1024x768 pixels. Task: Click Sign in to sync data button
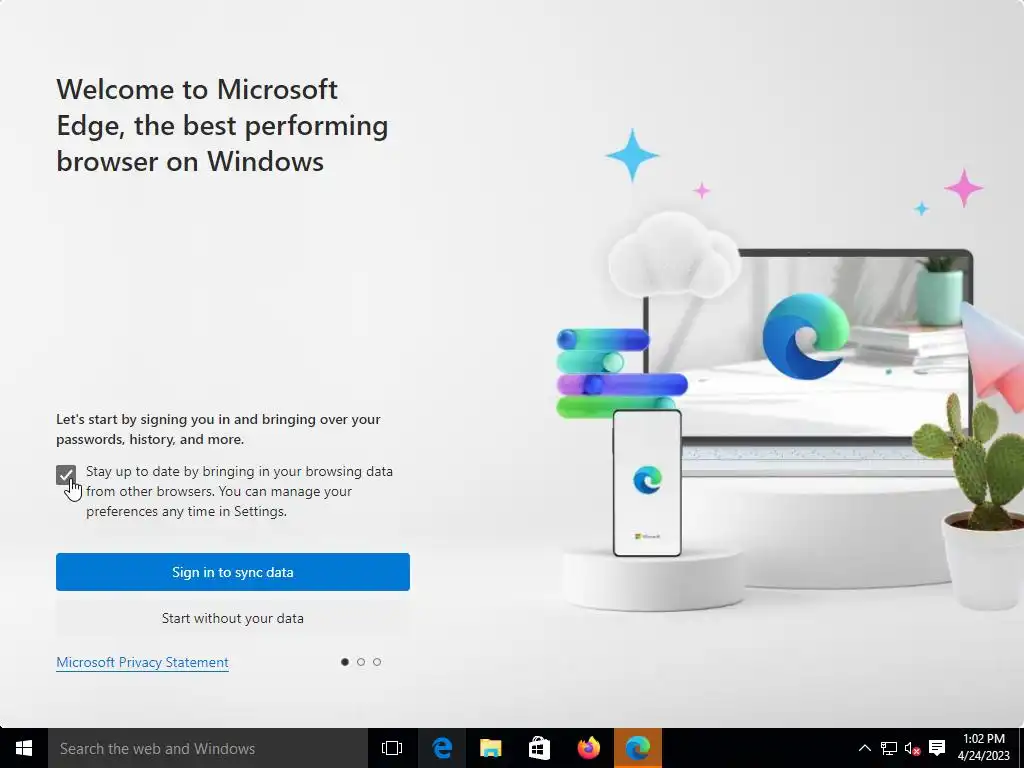[232, 572]
